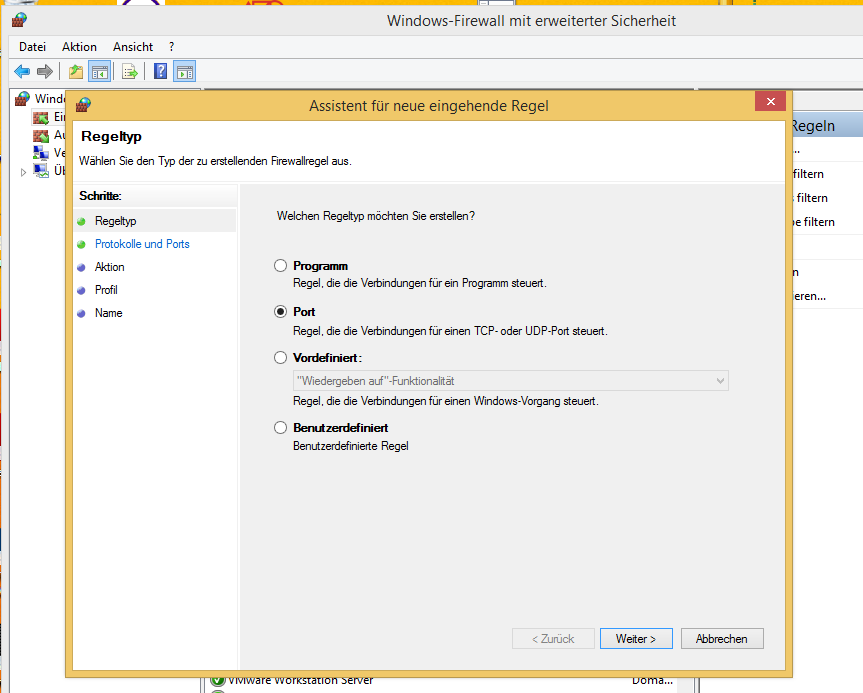Screen dimensions: 863x693
Task: Open the Ansicht menu
Action: tap(133, 47)
